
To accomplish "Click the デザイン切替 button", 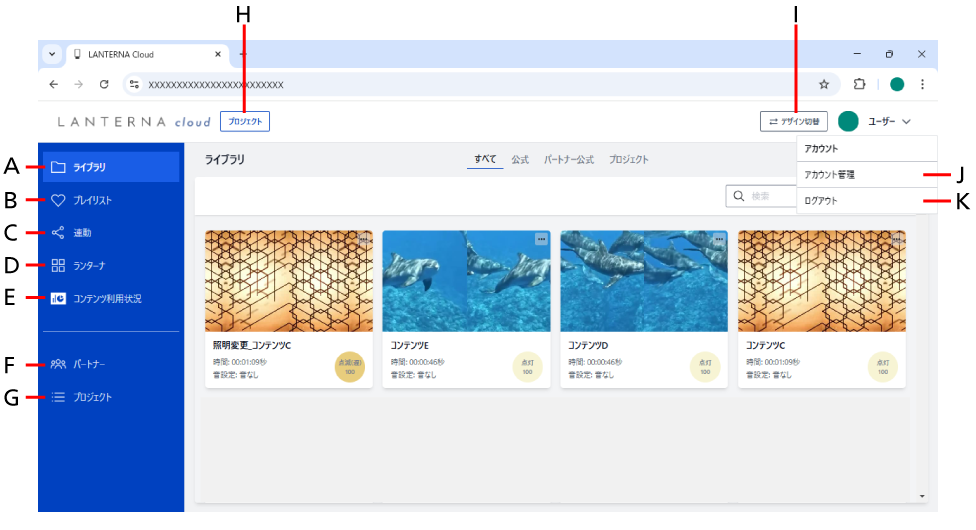I will [794, 122].
